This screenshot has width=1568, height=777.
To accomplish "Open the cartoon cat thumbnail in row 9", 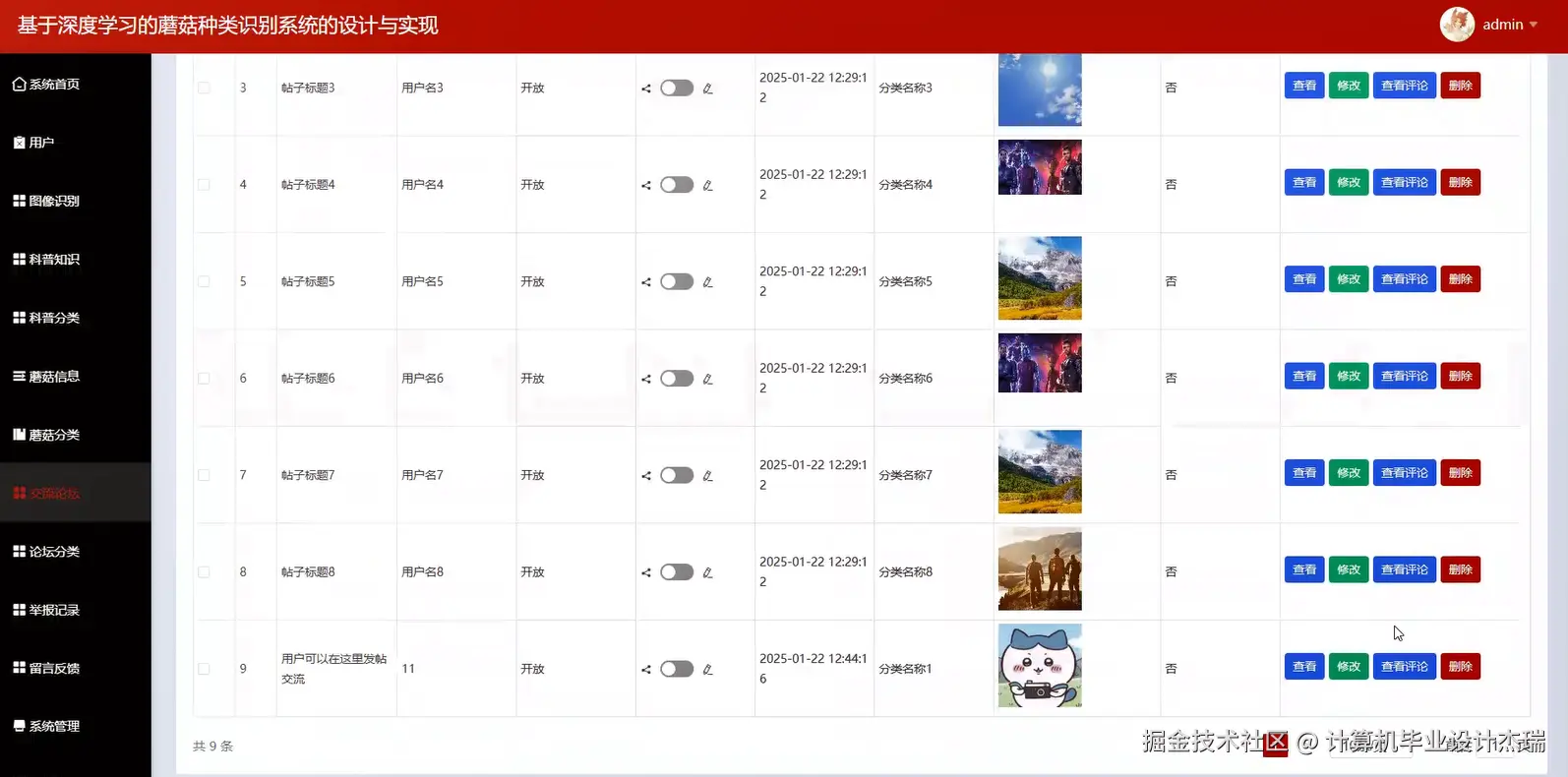I will (x=1040, y=666).
